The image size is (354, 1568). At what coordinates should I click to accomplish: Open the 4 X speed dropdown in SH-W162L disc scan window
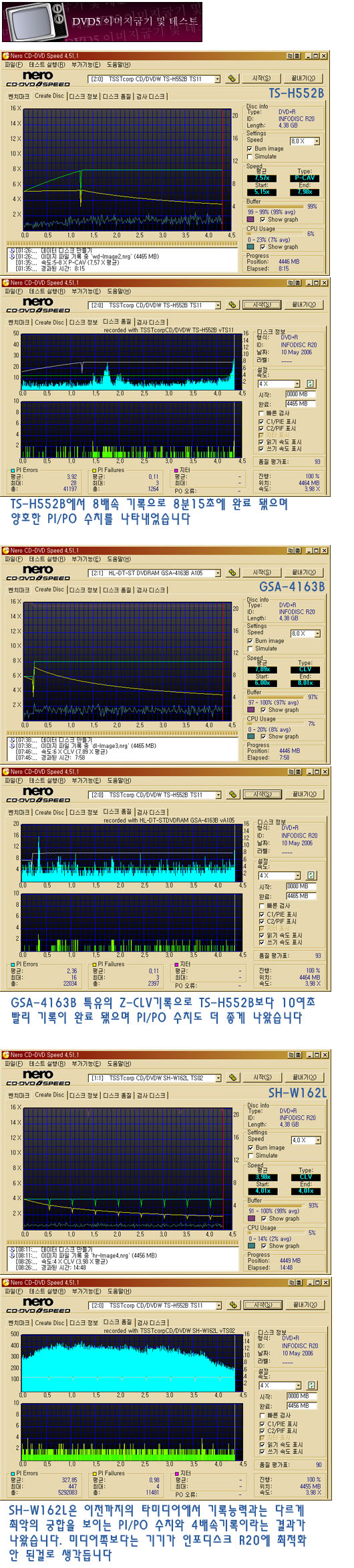(x=298, y=1386)
